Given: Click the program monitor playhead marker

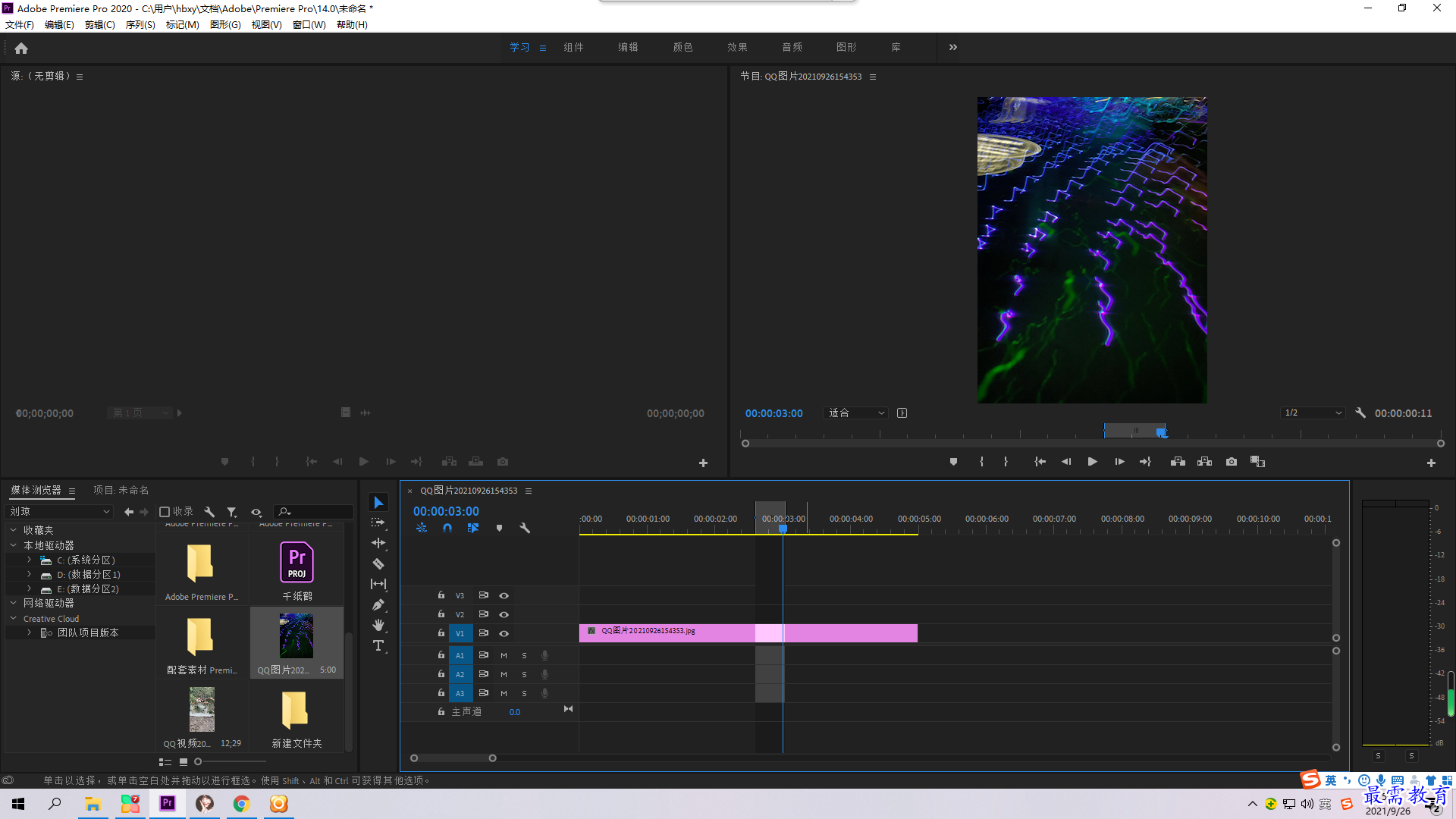Looking at the screenshot, I should [x=1161, y=432].
